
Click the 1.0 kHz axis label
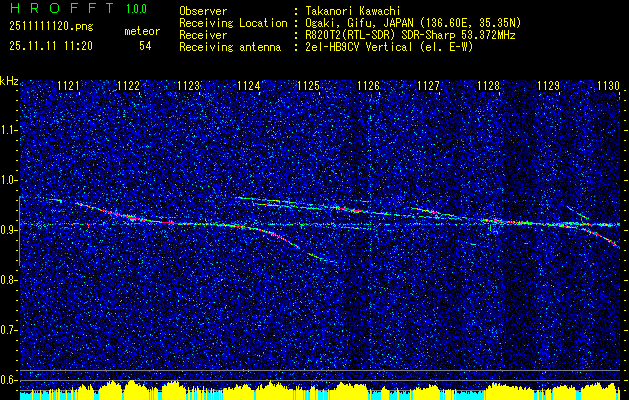point(8,181)
